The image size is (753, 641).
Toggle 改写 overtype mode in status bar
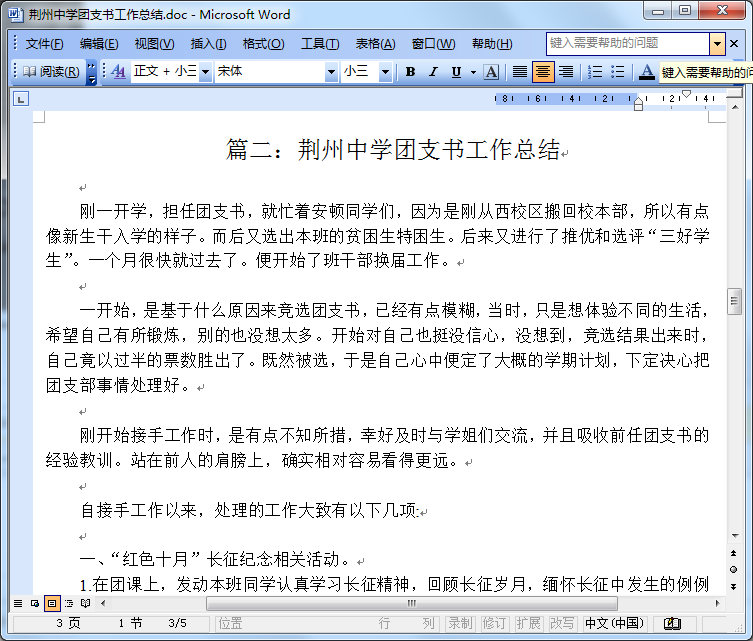562,624
